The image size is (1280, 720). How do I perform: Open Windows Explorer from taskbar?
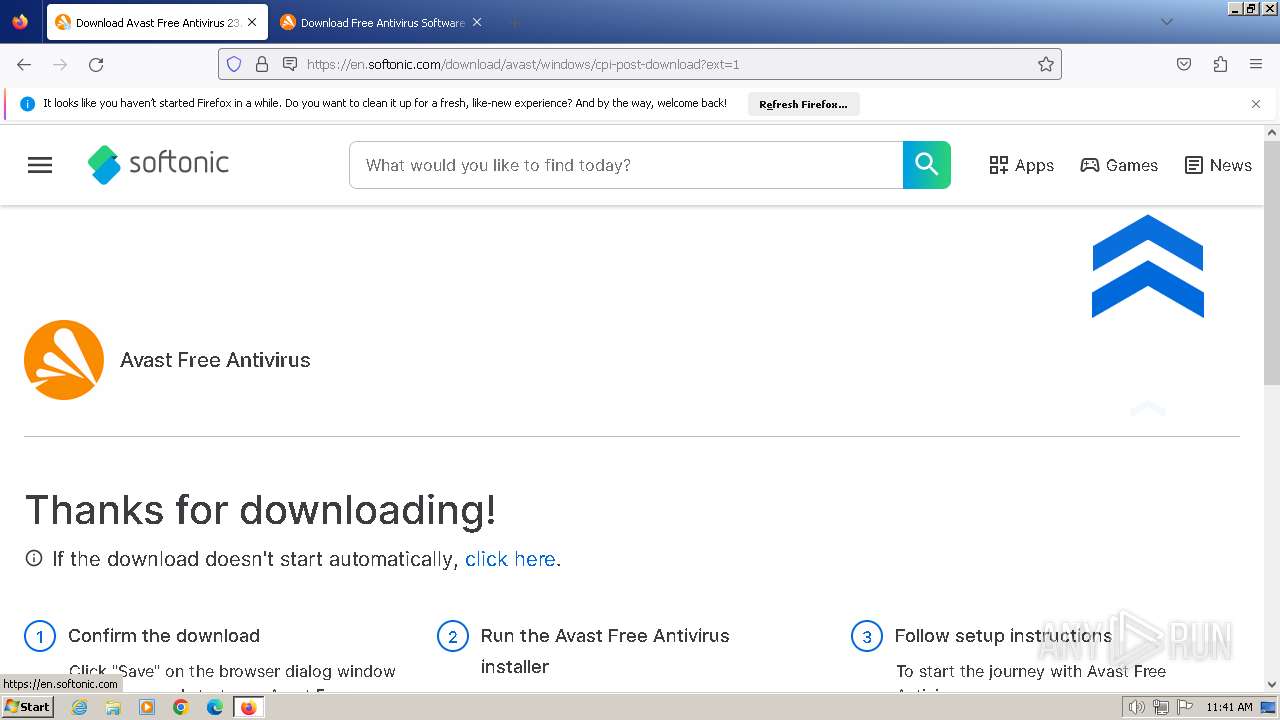(113, 707)
